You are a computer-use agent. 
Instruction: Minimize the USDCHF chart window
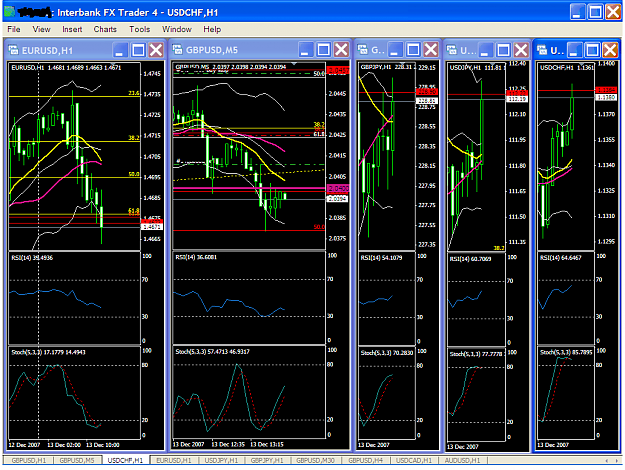click(x=574, y=50)
